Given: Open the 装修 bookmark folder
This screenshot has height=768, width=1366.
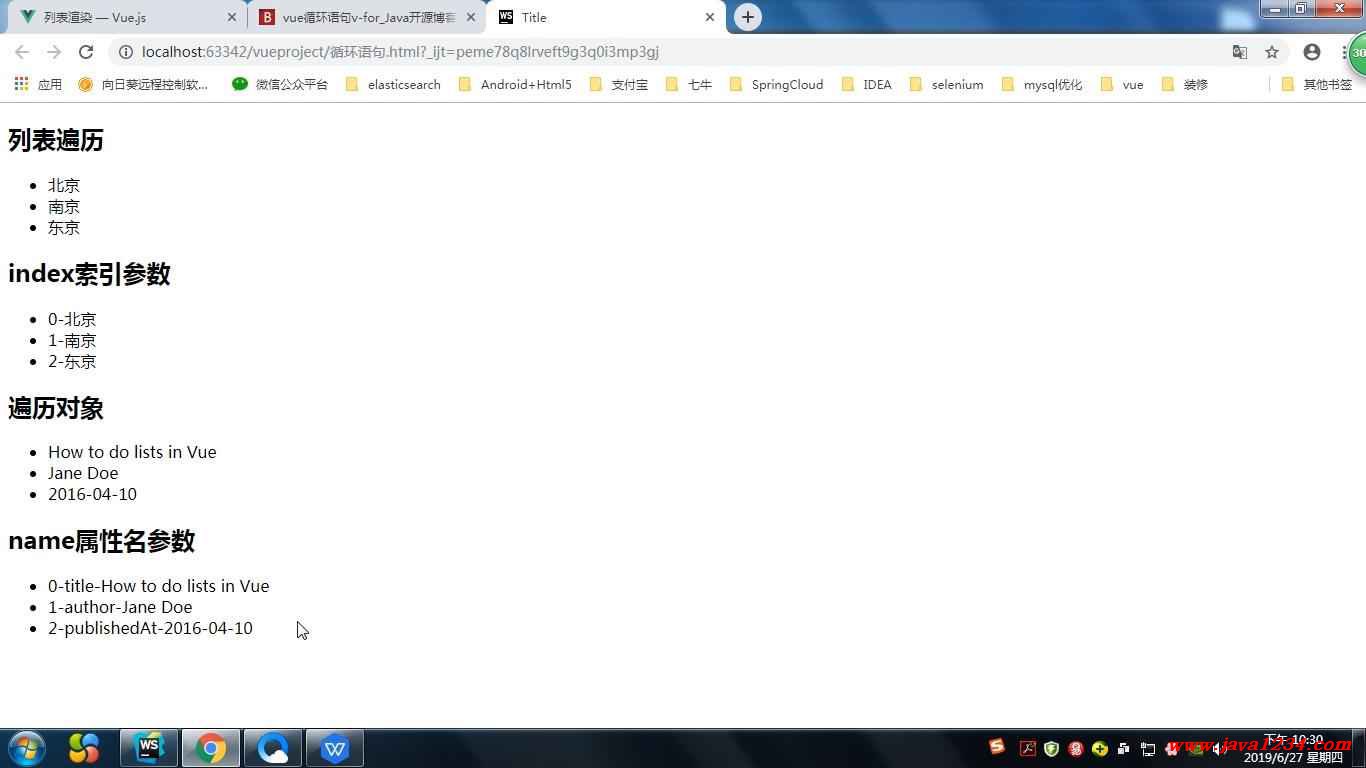Looking at the screenshot, I should (x=1185, y=84).
